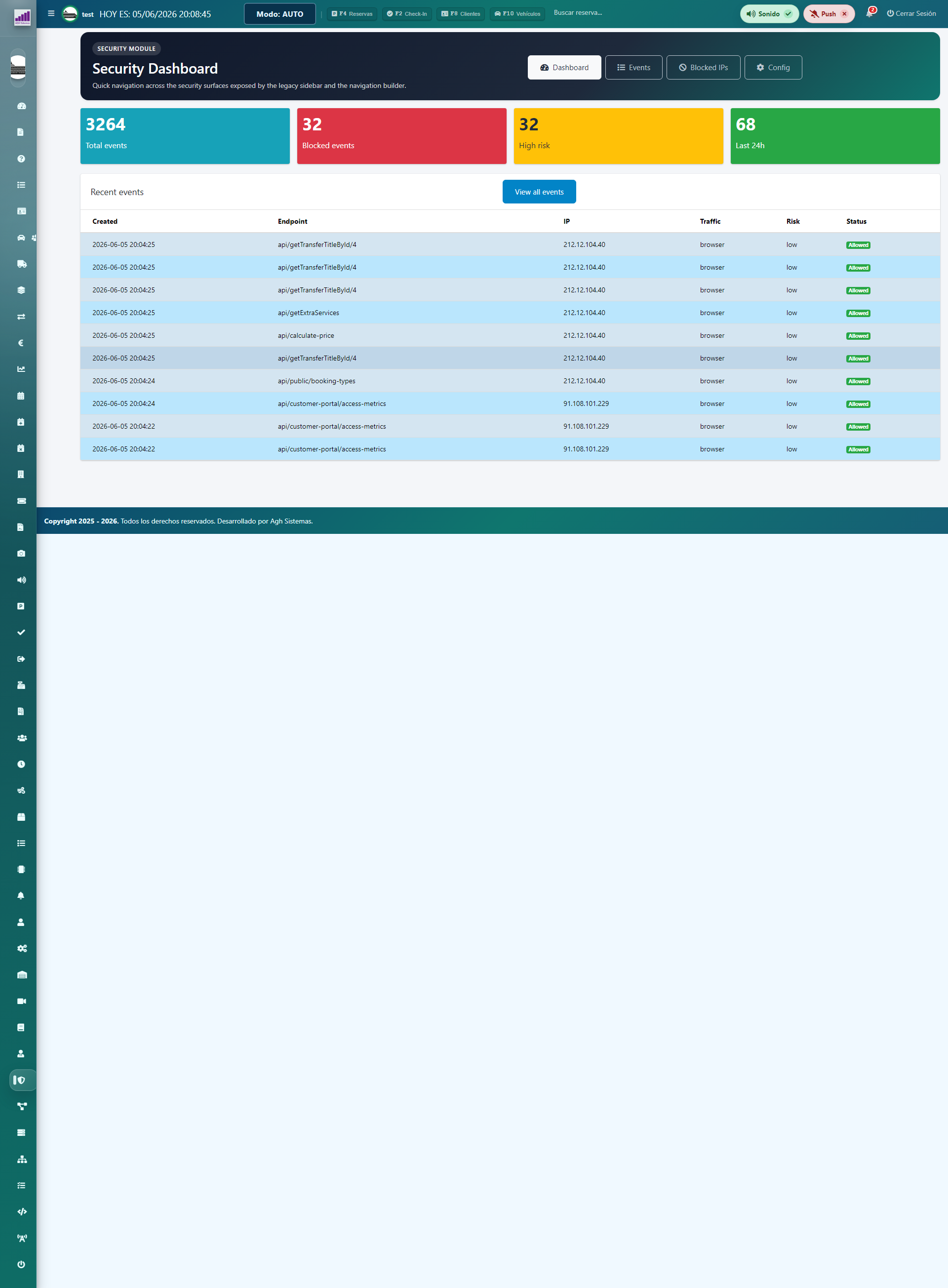Open the box package sidebar icon
Viewport: 948px width, 1288px height.
click(21, 817)
